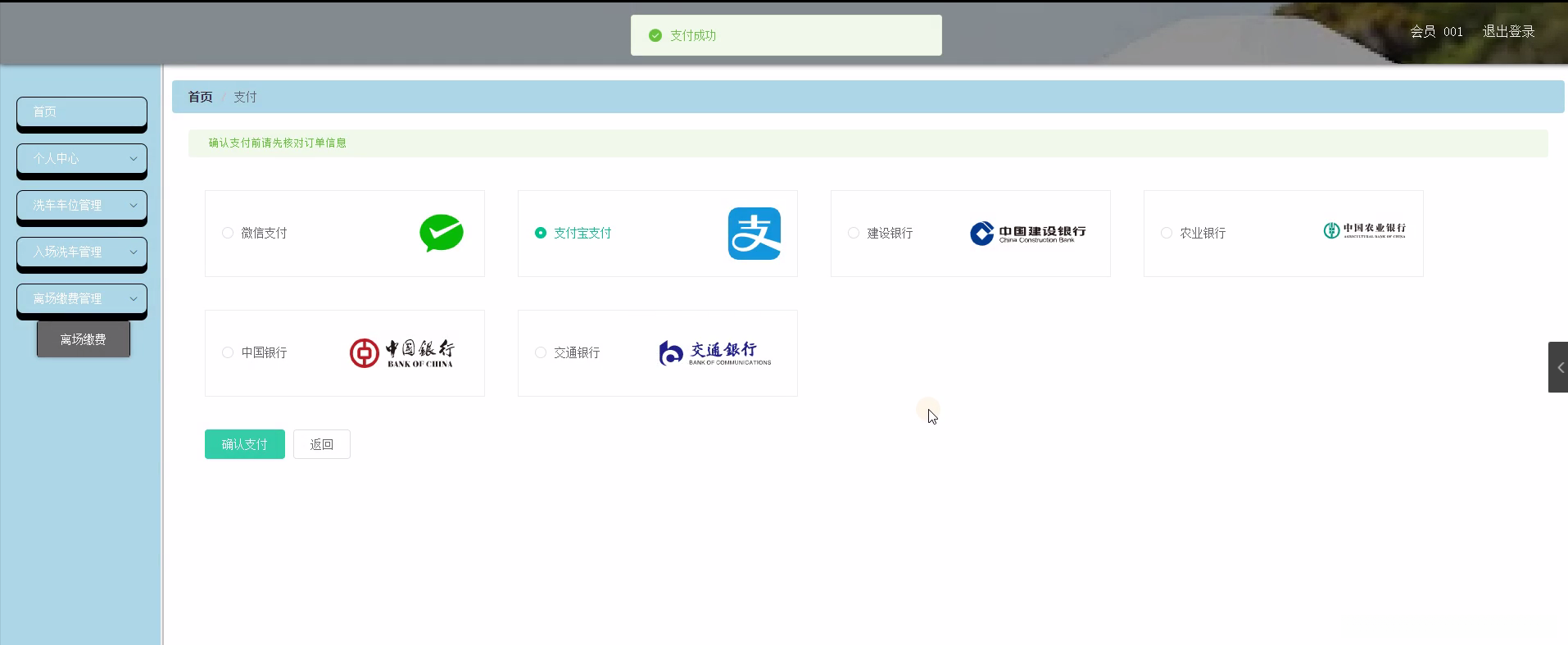Click the 中国银行 option label
This screenshot has width=1568, height=645.
[x=264, y=352]
